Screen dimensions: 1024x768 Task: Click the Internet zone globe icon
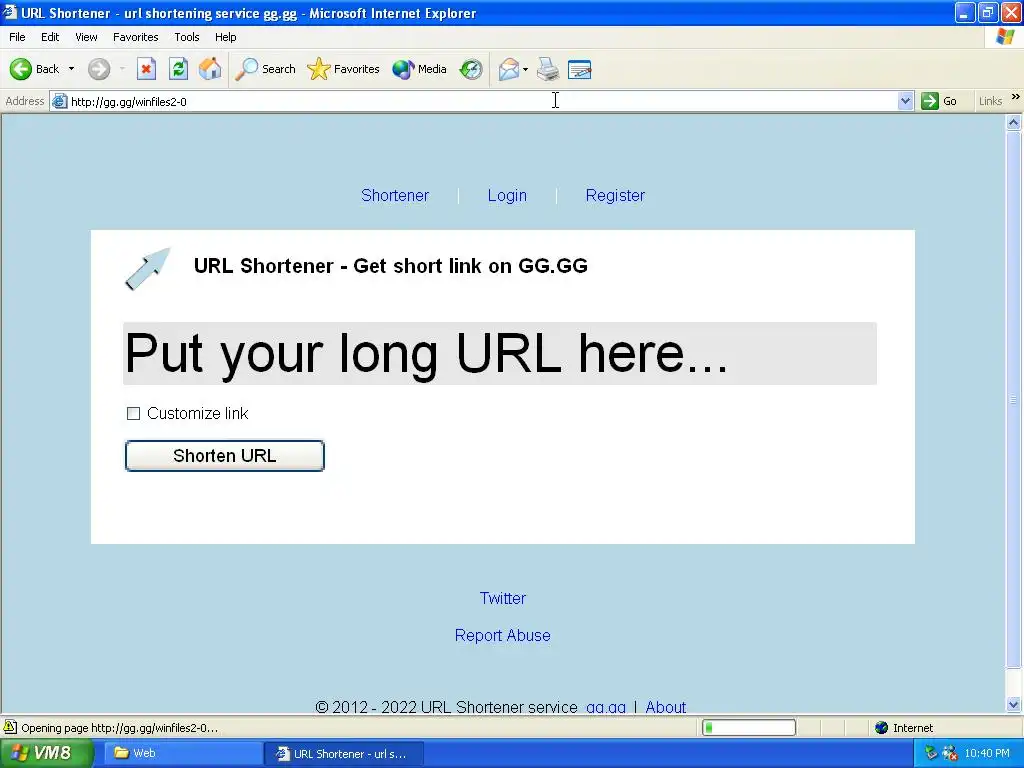coord(882,728)
